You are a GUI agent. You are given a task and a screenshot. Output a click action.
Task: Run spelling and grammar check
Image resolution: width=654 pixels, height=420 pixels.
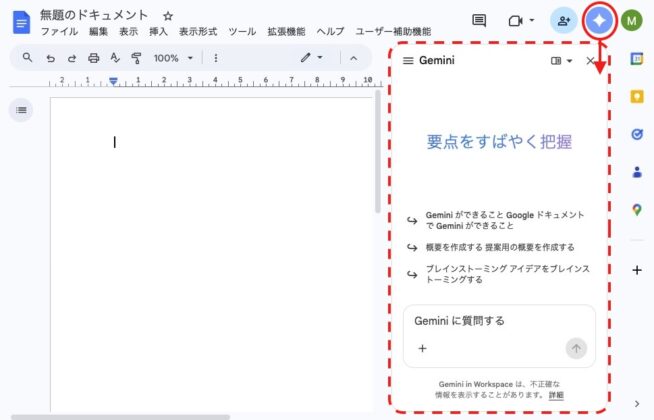pos(115,58)
